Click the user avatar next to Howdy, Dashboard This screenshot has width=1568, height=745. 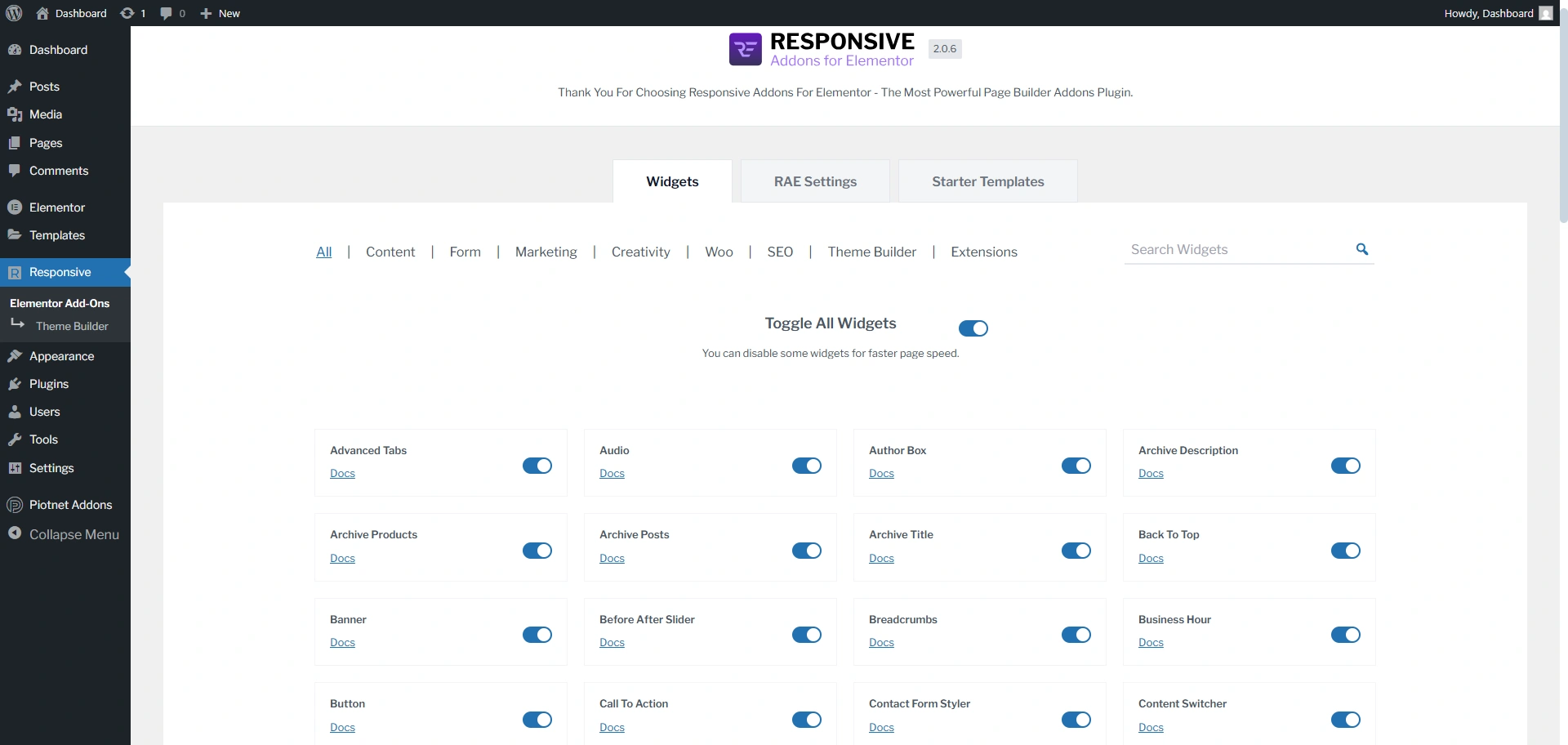point(1545,13)
